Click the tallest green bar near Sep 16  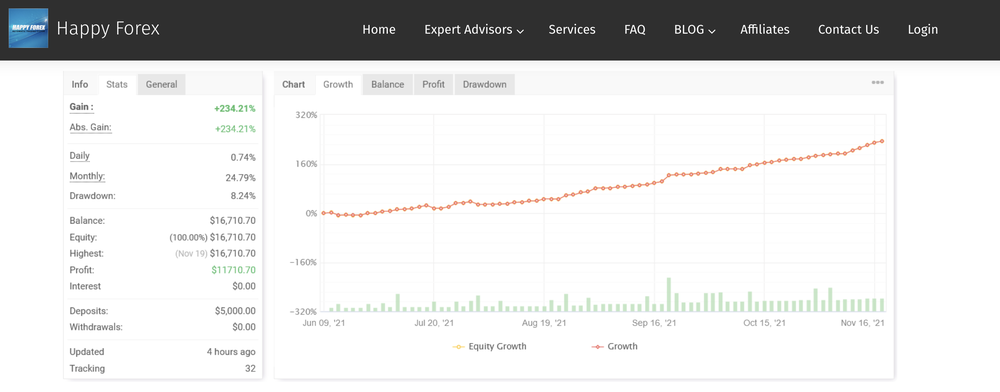click(669, 294)
